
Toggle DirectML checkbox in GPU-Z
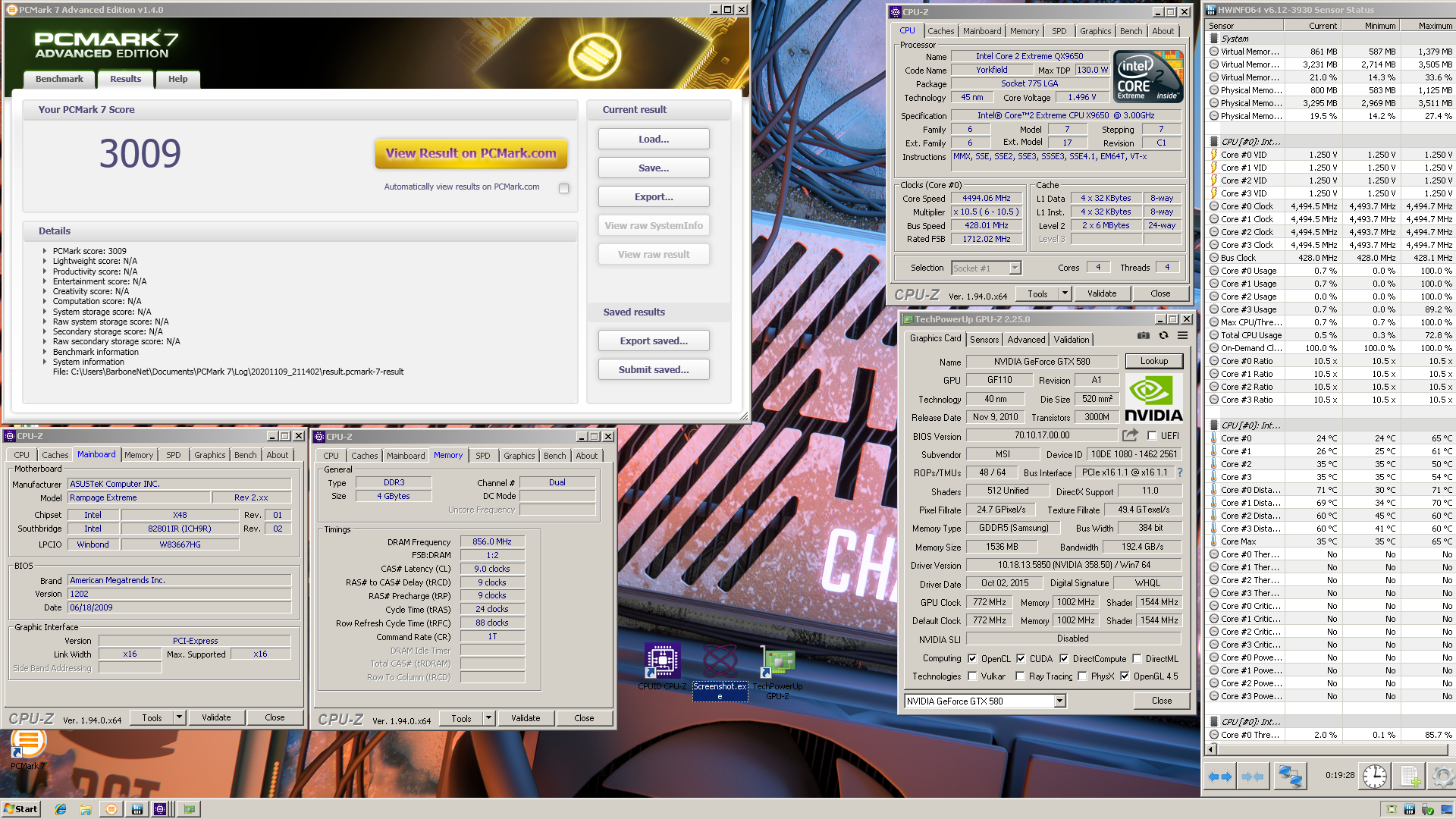(x=1137, y=658)
